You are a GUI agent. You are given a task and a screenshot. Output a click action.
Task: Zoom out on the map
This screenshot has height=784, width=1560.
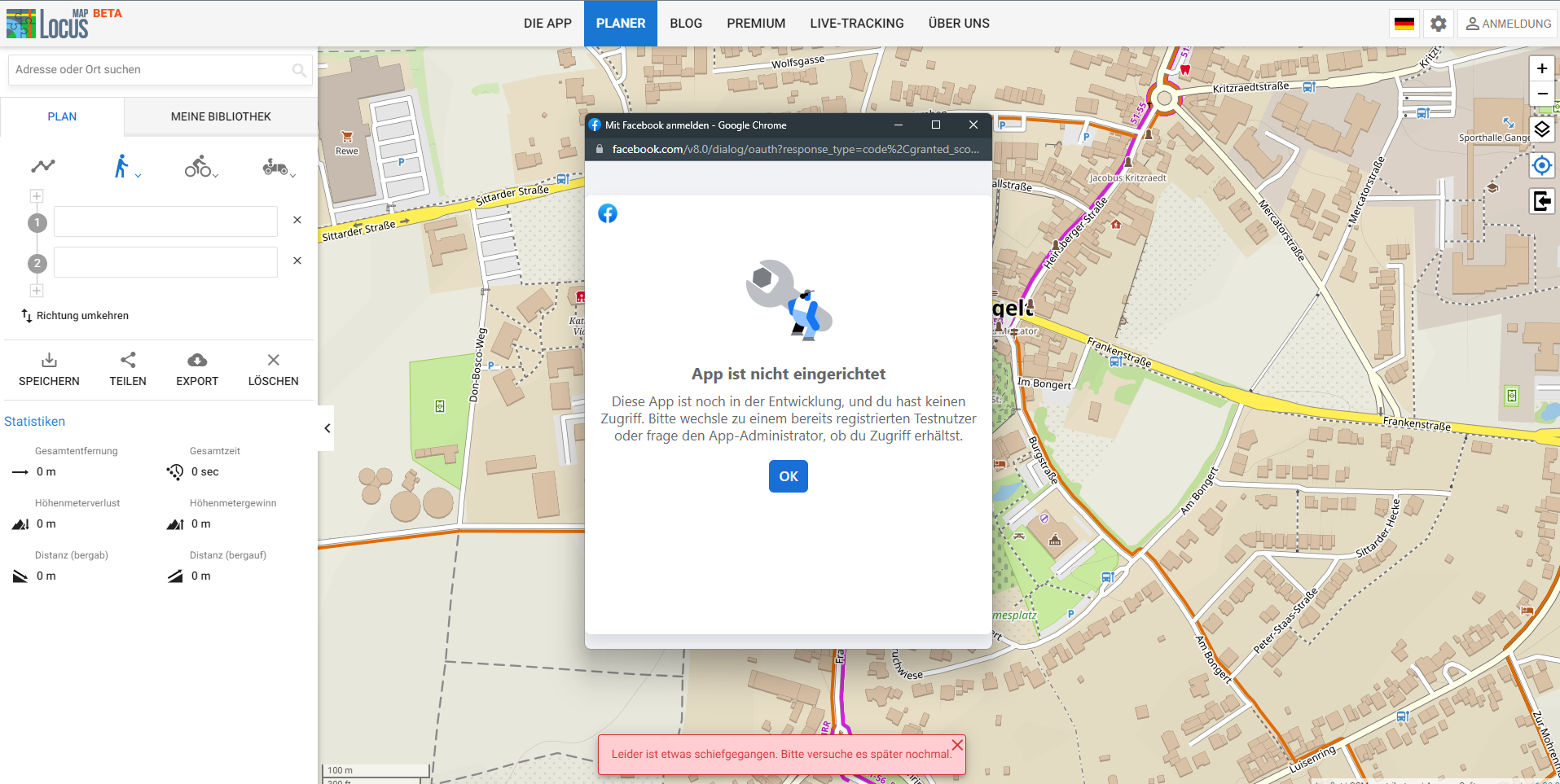tap(1541, 94)
